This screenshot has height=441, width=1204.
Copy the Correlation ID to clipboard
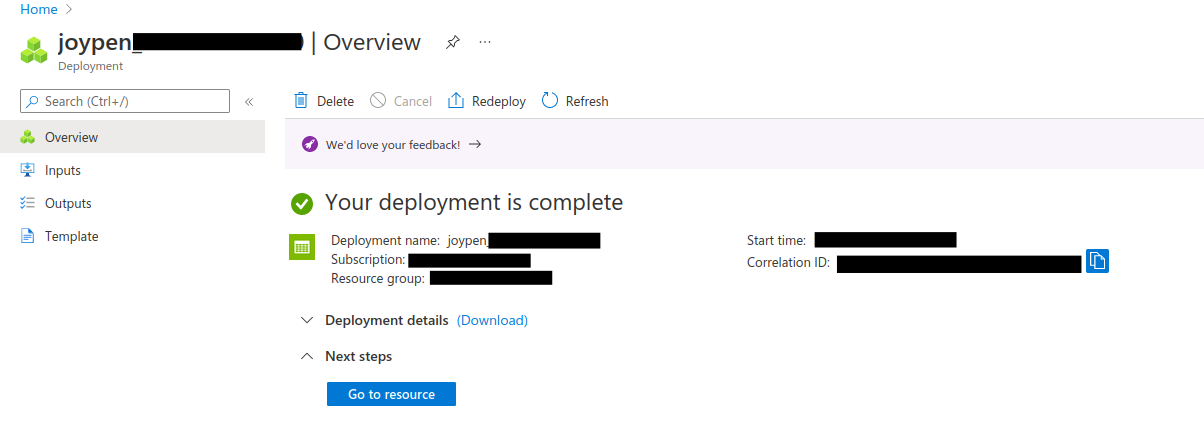1097,261
